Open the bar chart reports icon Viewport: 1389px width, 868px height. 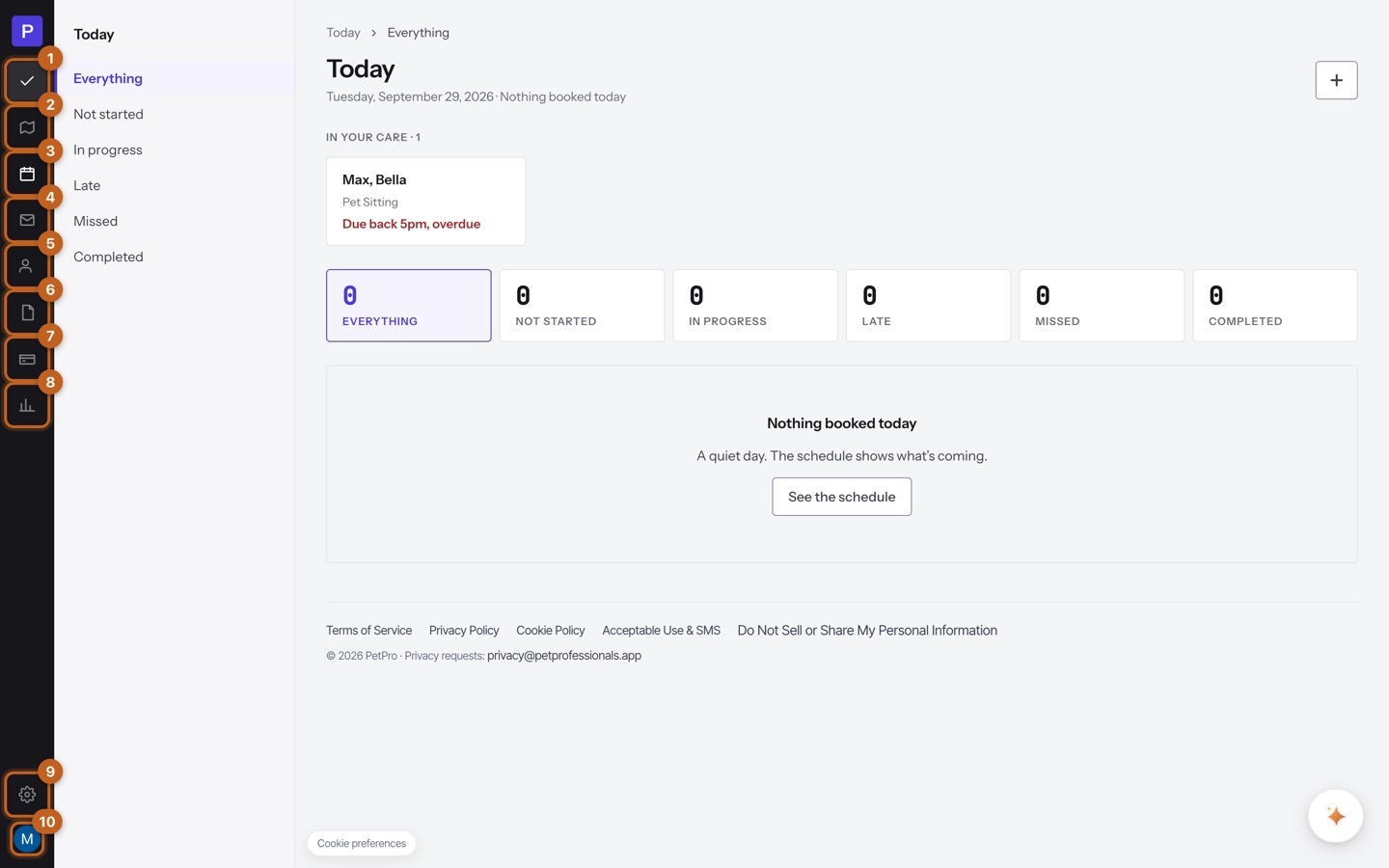[27, 405]
